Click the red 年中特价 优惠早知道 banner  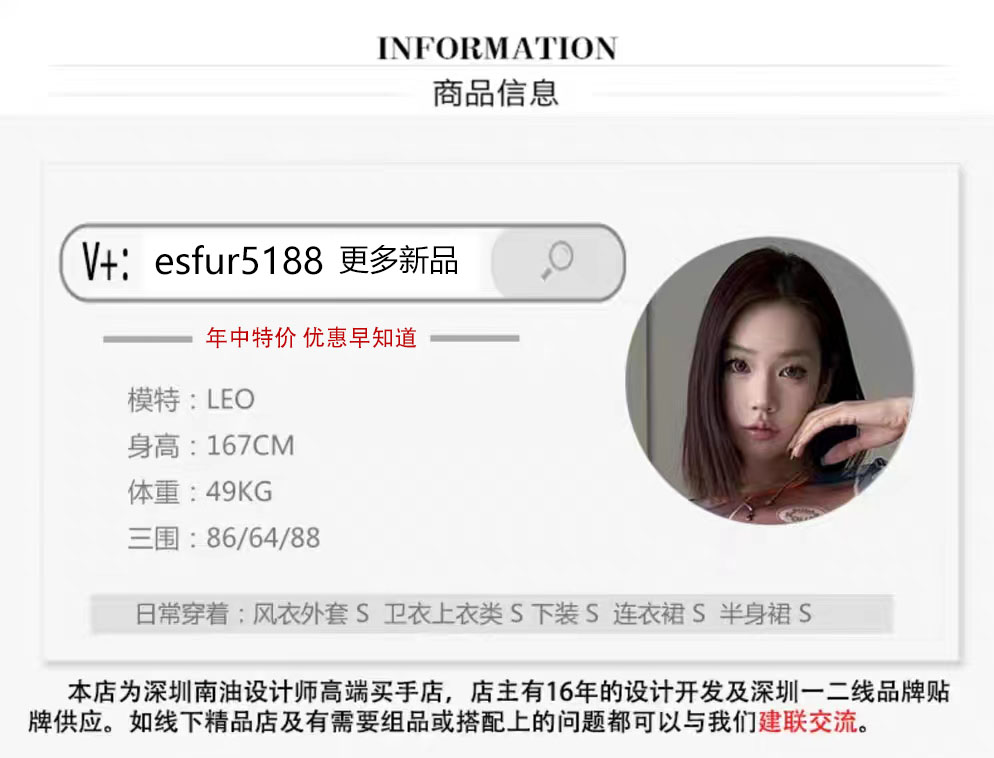click(311, 338)
